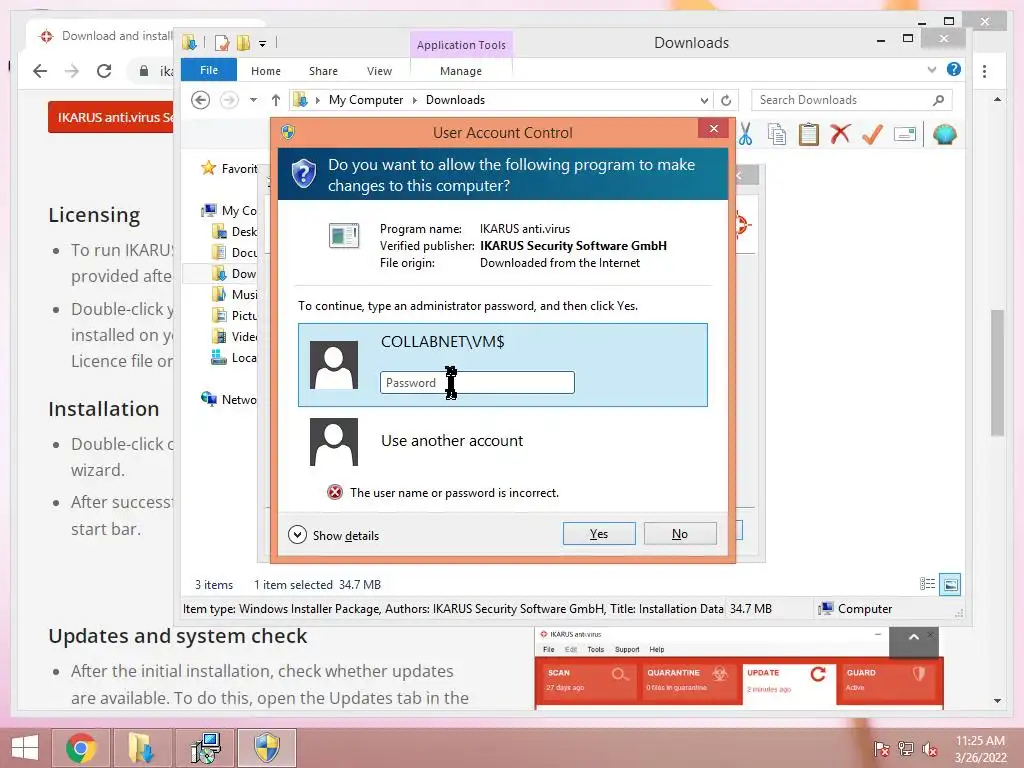Viewport: 1024px width, 768px height.
Task: Go forward in the Explorer window
Action: pos(229,100)
